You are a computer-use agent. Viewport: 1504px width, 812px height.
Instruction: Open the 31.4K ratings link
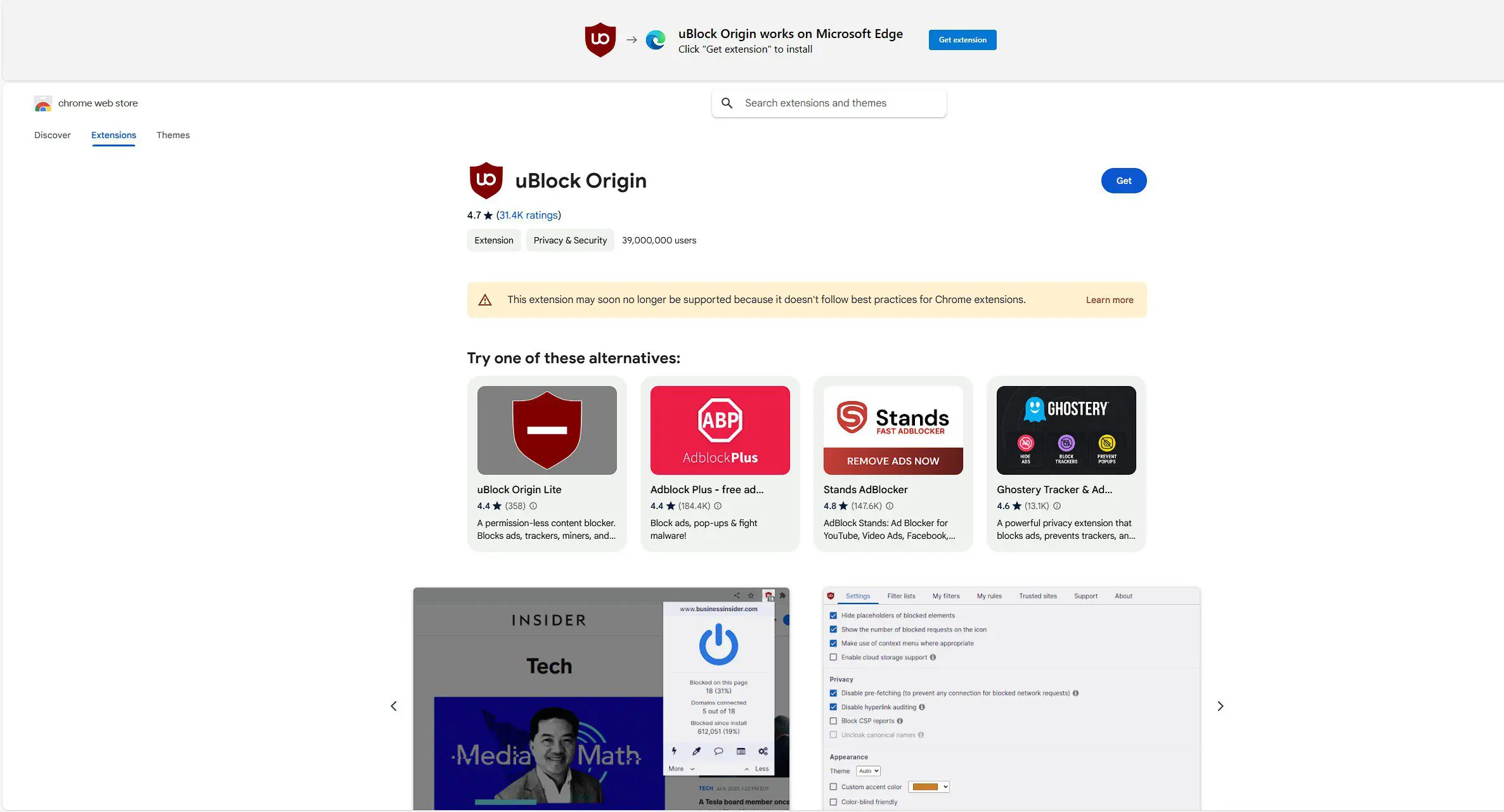(529, 216)
